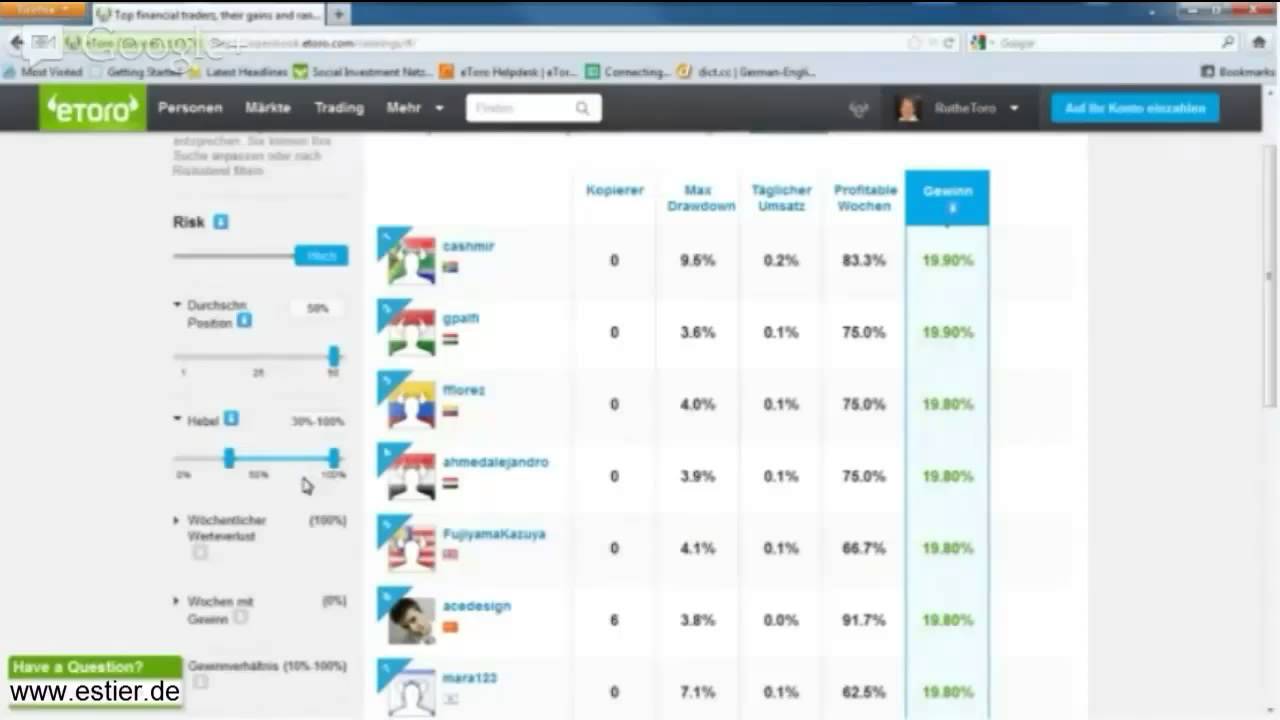Click the country flag under FujiyamaKazuya
1280x720 pixels.
point(450,555)
